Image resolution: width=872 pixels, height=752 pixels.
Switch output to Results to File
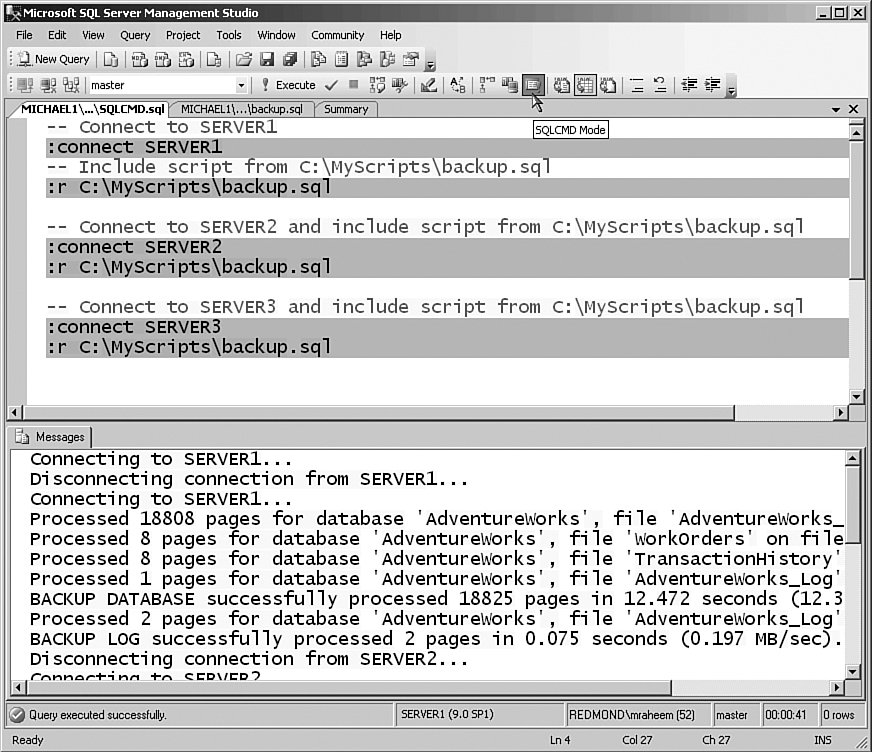608,85
